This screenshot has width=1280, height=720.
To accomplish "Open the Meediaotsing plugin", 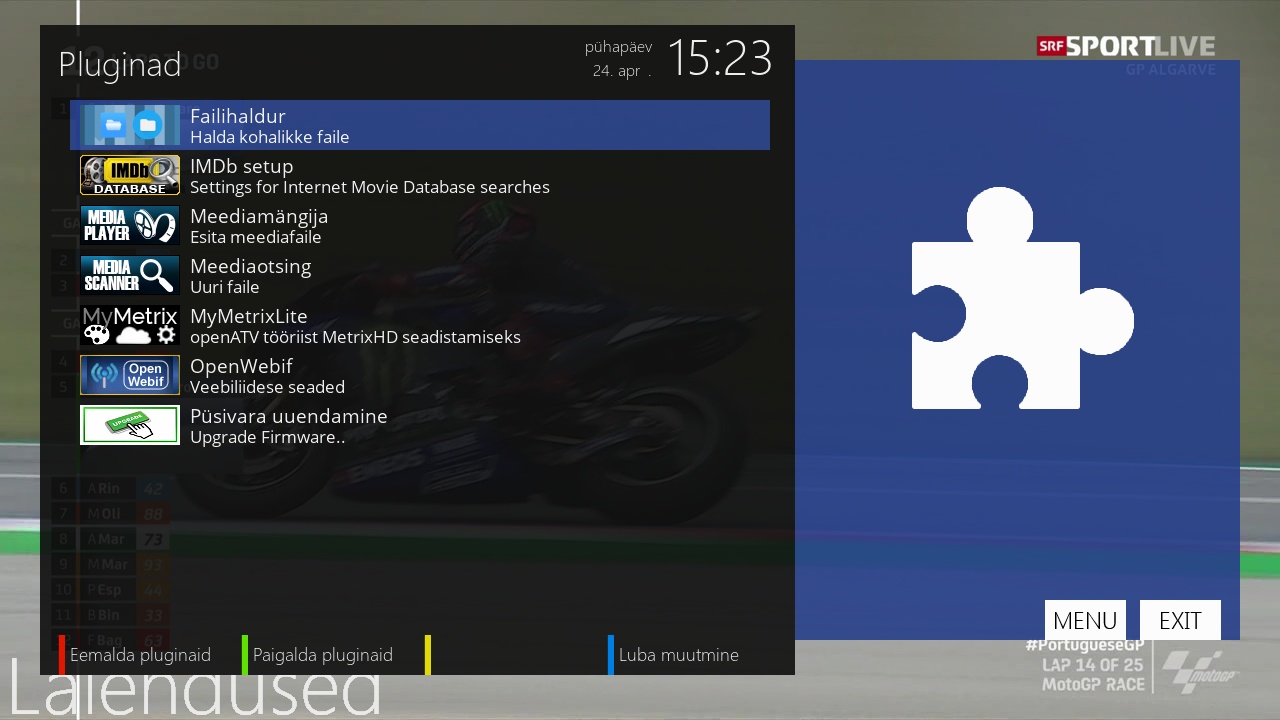I will [x=420, y=275].
